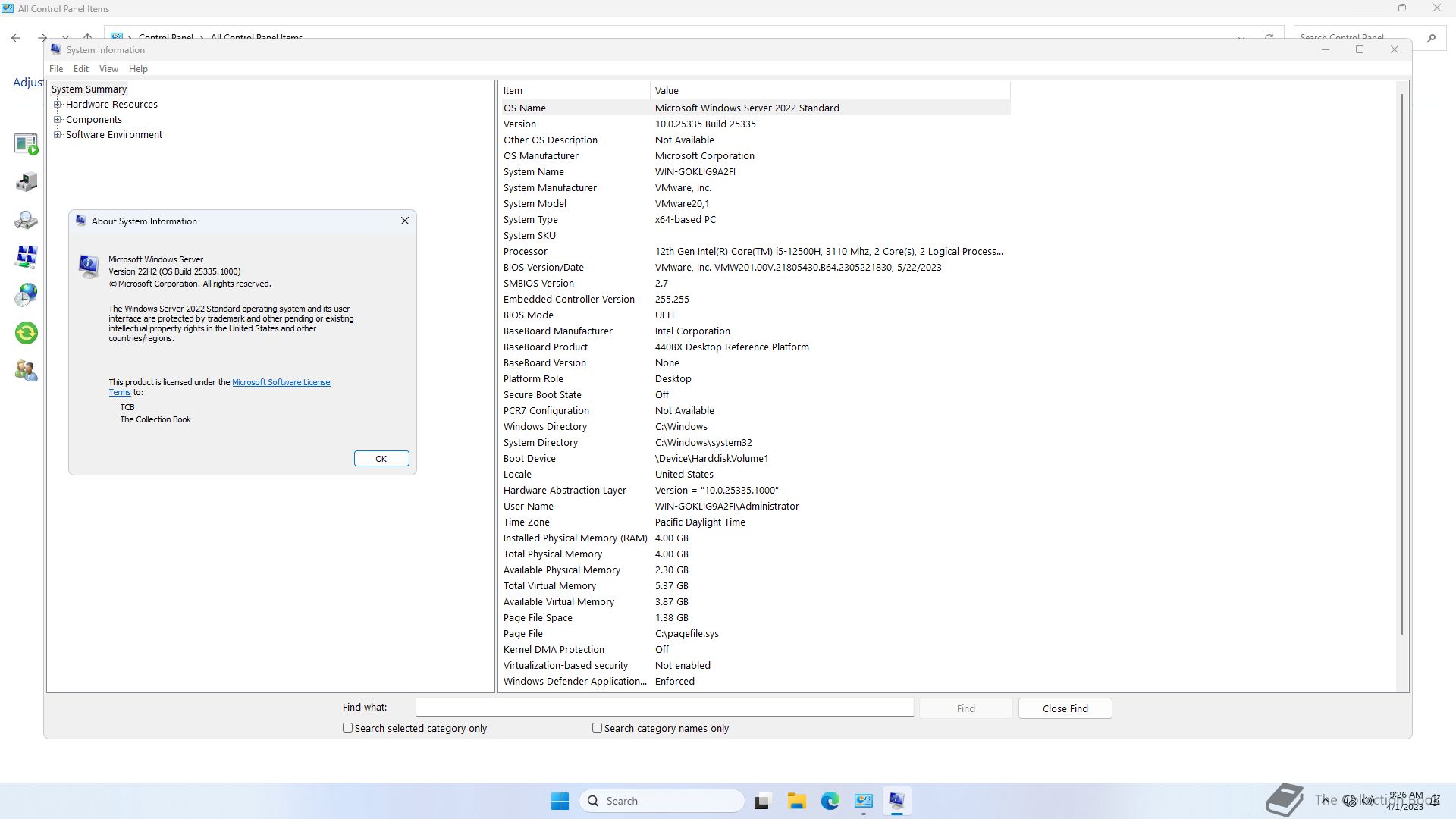Viewport: 1456px width, 819px height.
Task: Click OK in the About dialog
Action: (381, 459)
